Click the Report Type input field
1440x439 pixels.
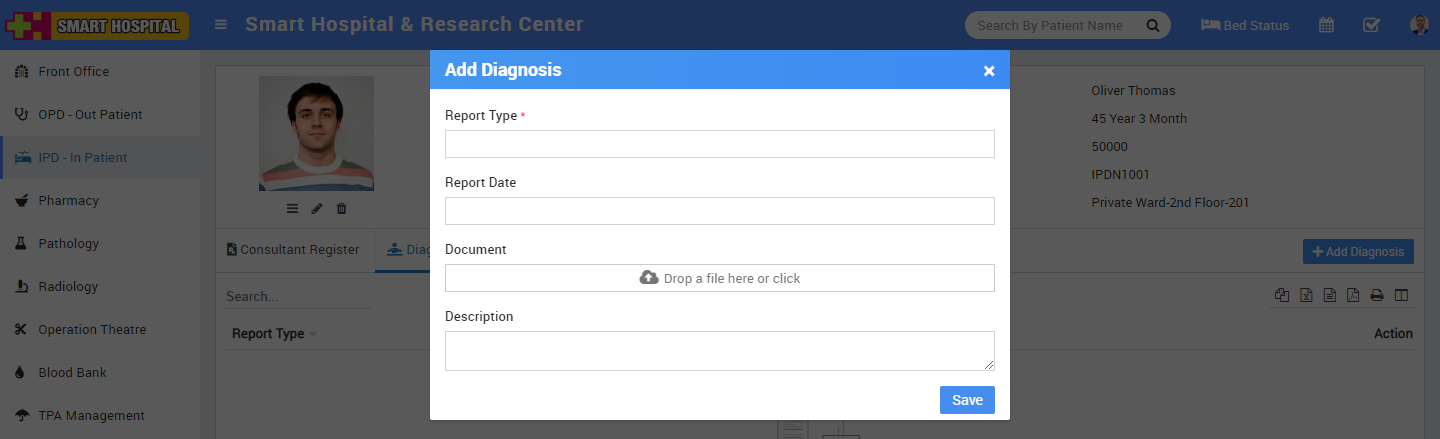[x=719, y=144]
